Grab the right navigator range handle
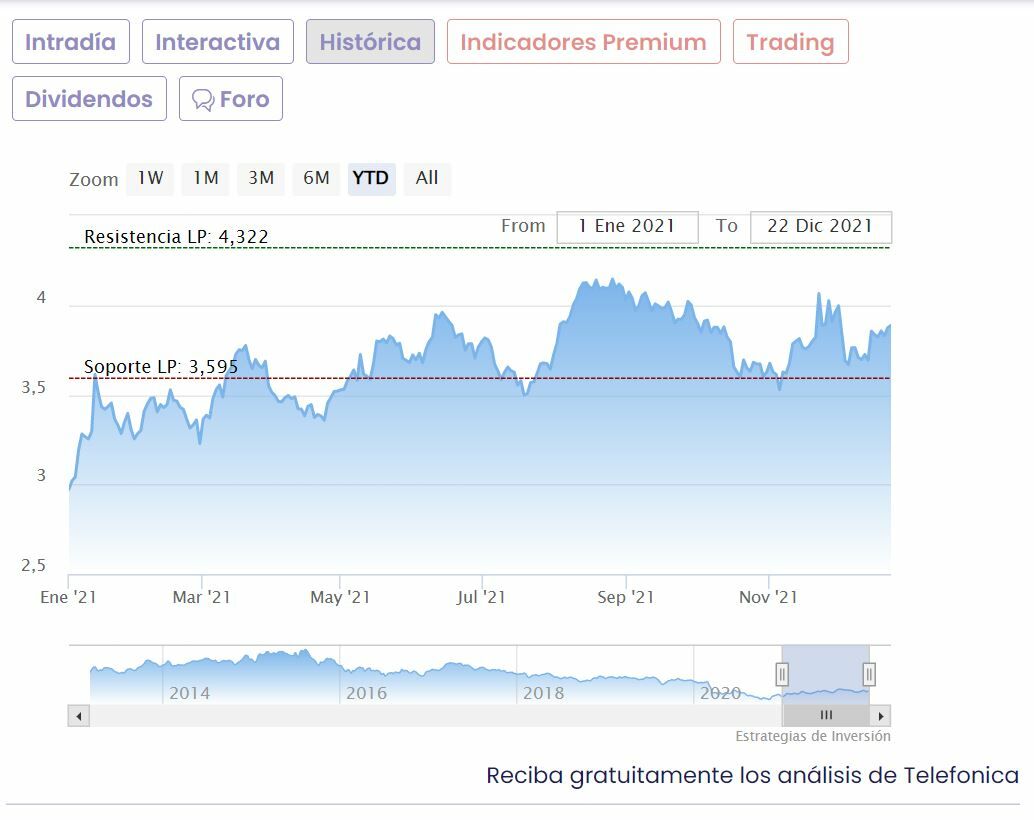1034x820 pixels. (x=869, y=674)
